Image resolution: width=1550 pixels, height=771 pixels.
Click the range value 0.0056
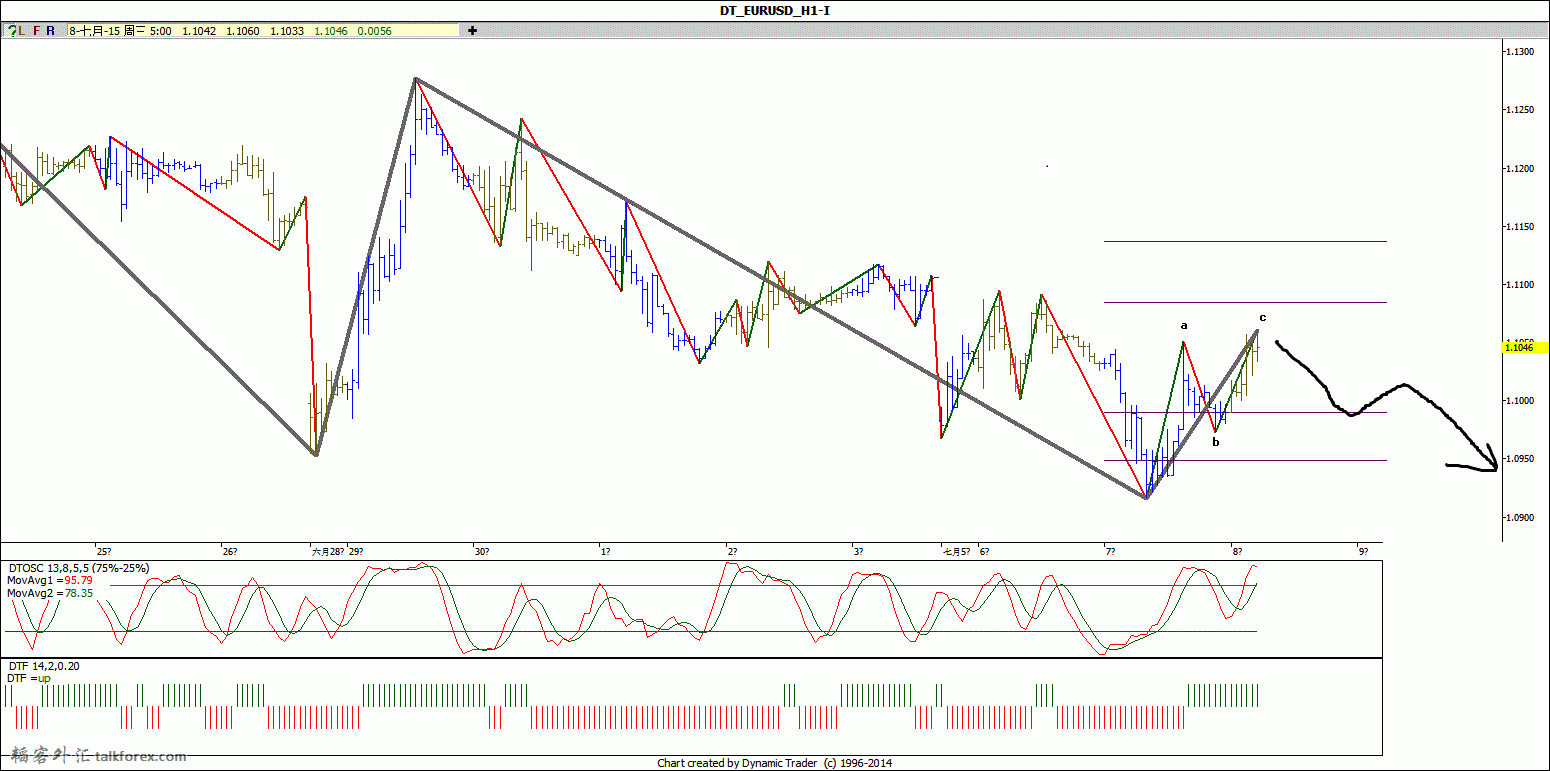coord(375,31)
